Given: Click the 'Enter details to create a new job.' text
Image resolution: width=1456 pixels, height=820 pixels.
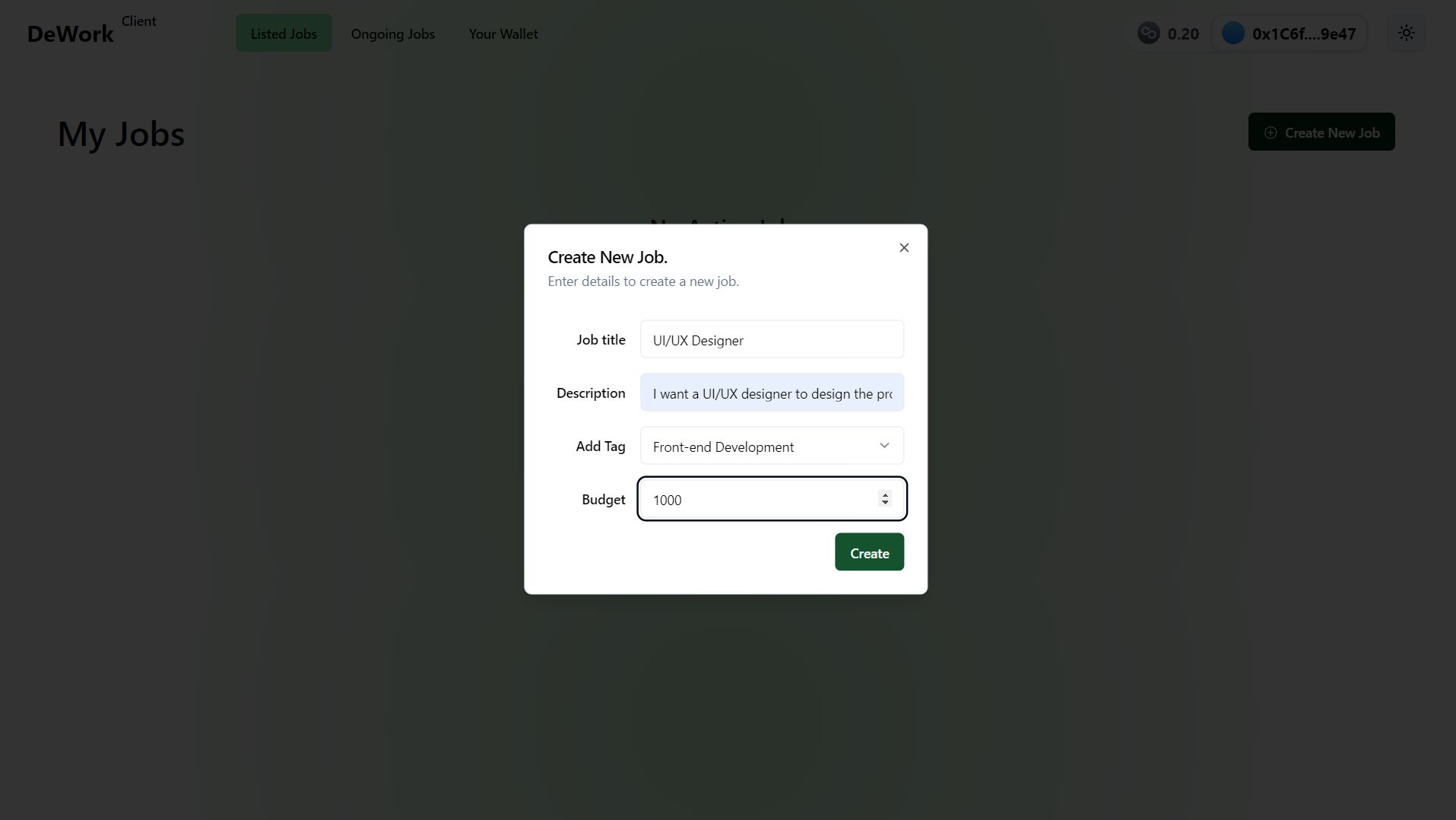Looking at the screenshot, I should [x=643, y=281].
